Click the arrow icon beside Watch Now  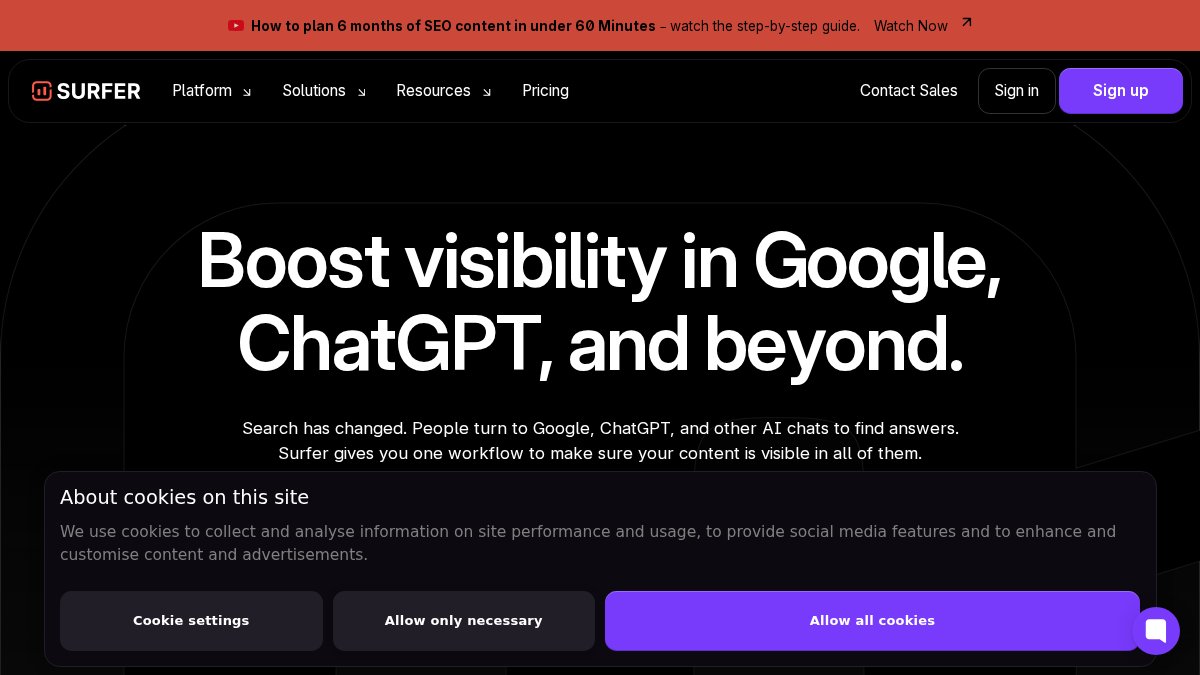pyautogui.click(x=966, y=22)
